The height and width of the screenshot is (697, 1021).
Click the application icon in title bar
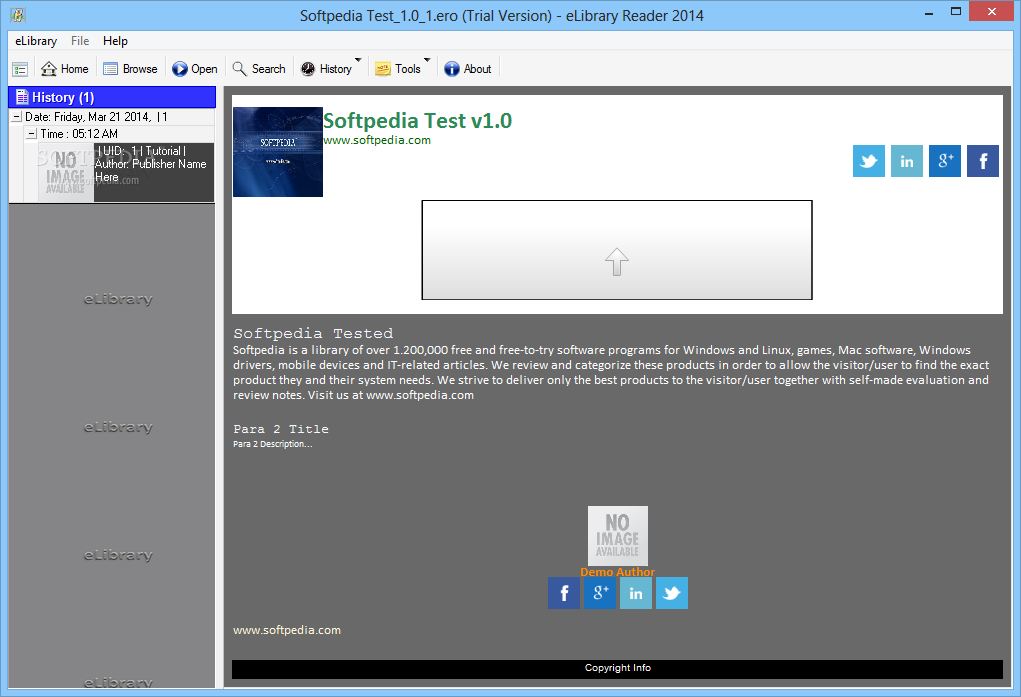(x=18, y=14)
